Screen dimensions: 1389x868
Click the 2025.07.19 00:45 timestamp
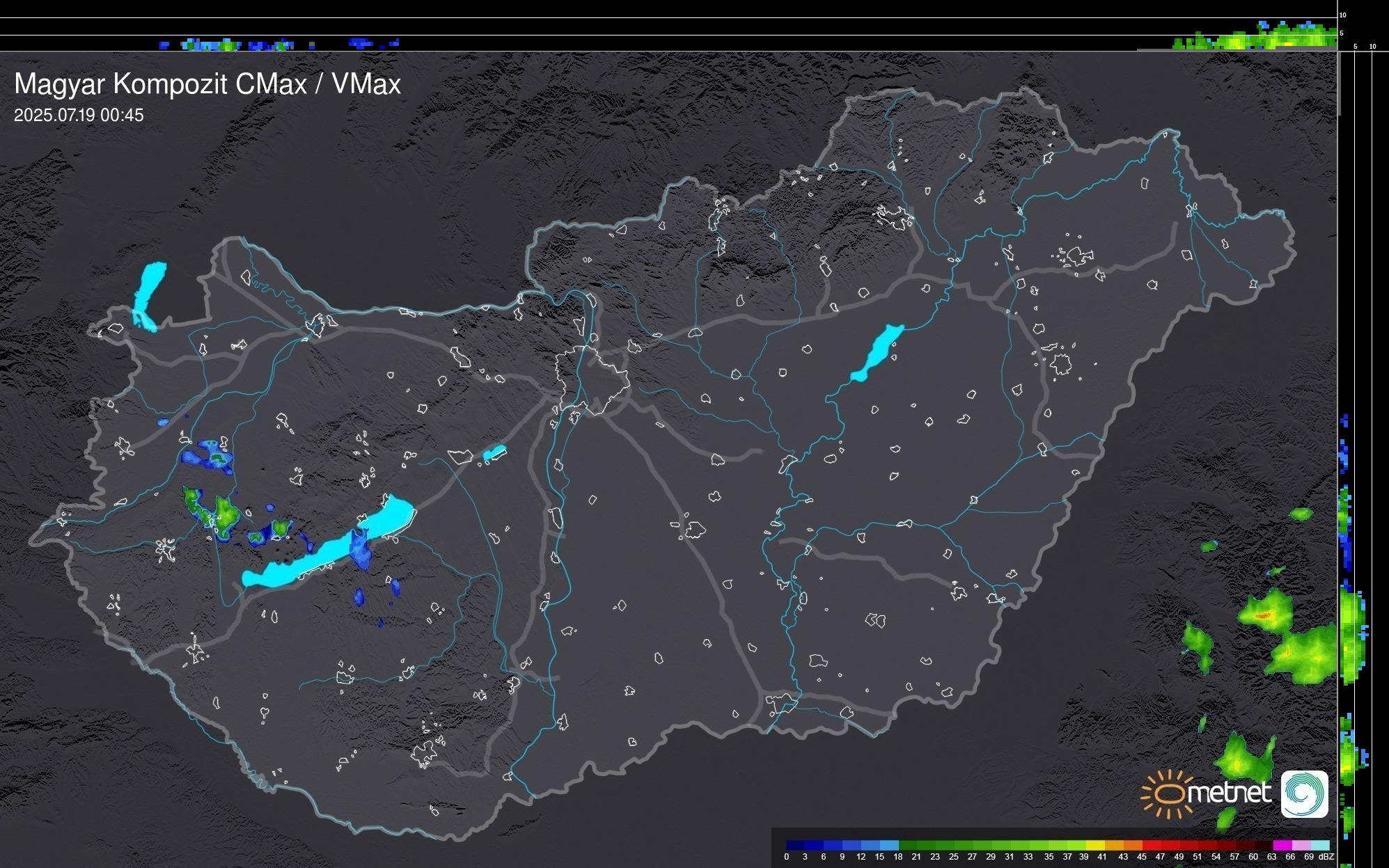pos(79,115)
